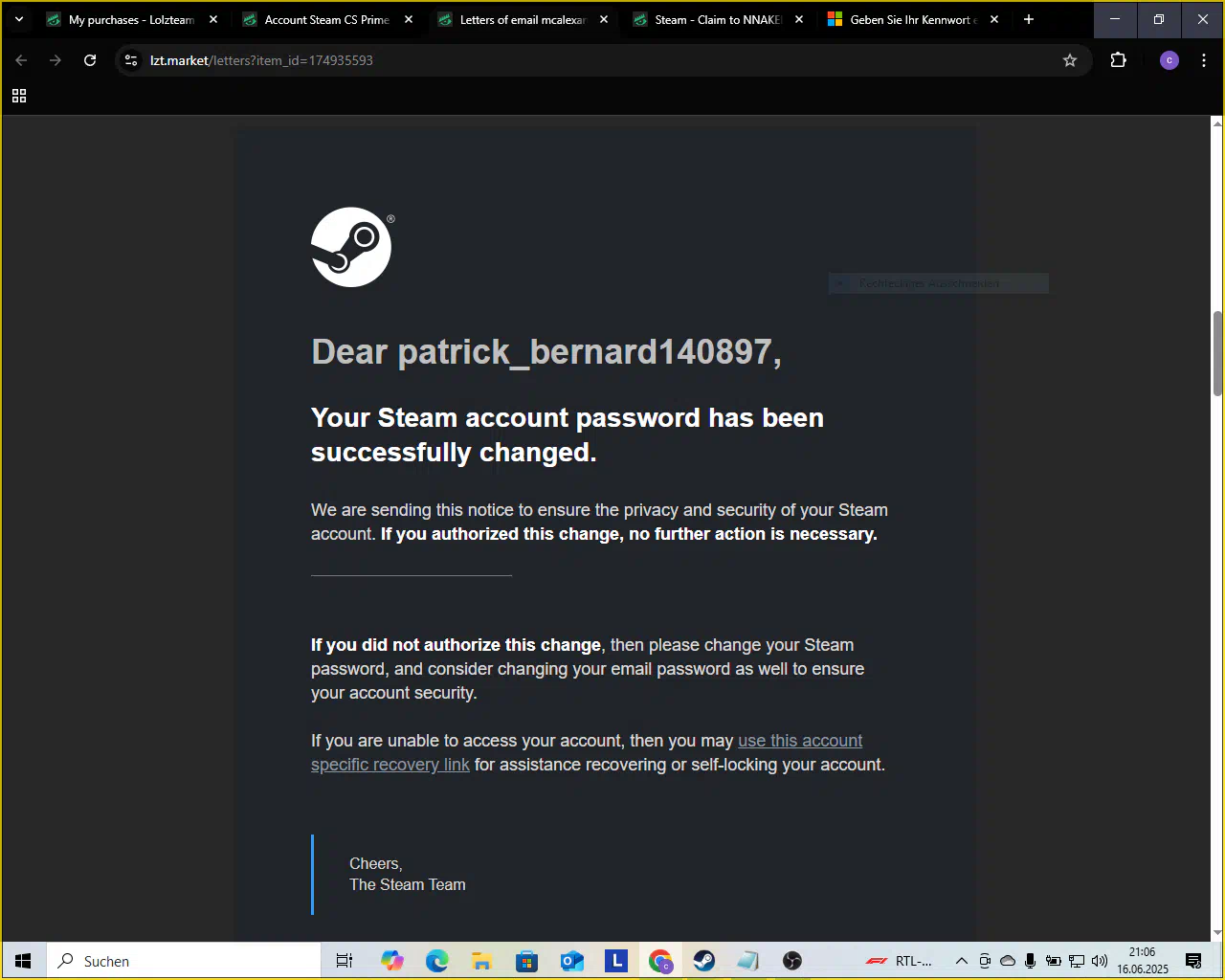Image resolution: width=1225 pixels, height=980 pixels.
Task: Click the Suchen taskbar search box
Action: [184, 961]
